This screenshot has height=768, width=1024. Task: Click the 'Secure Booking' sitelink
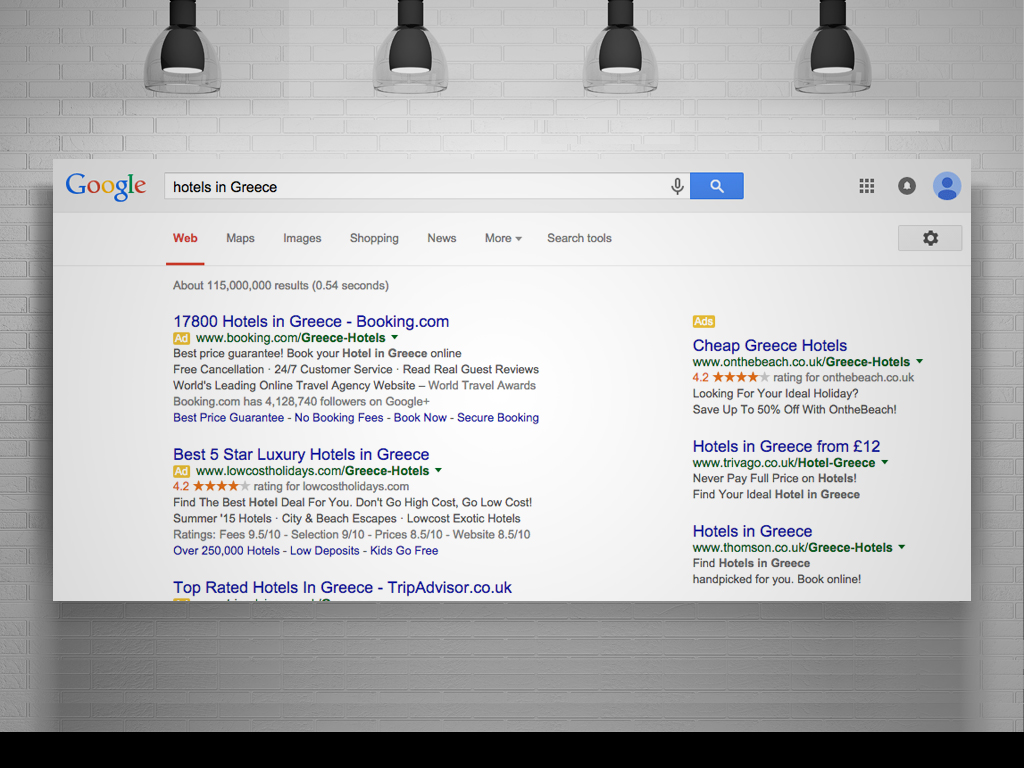pos(498,418)
